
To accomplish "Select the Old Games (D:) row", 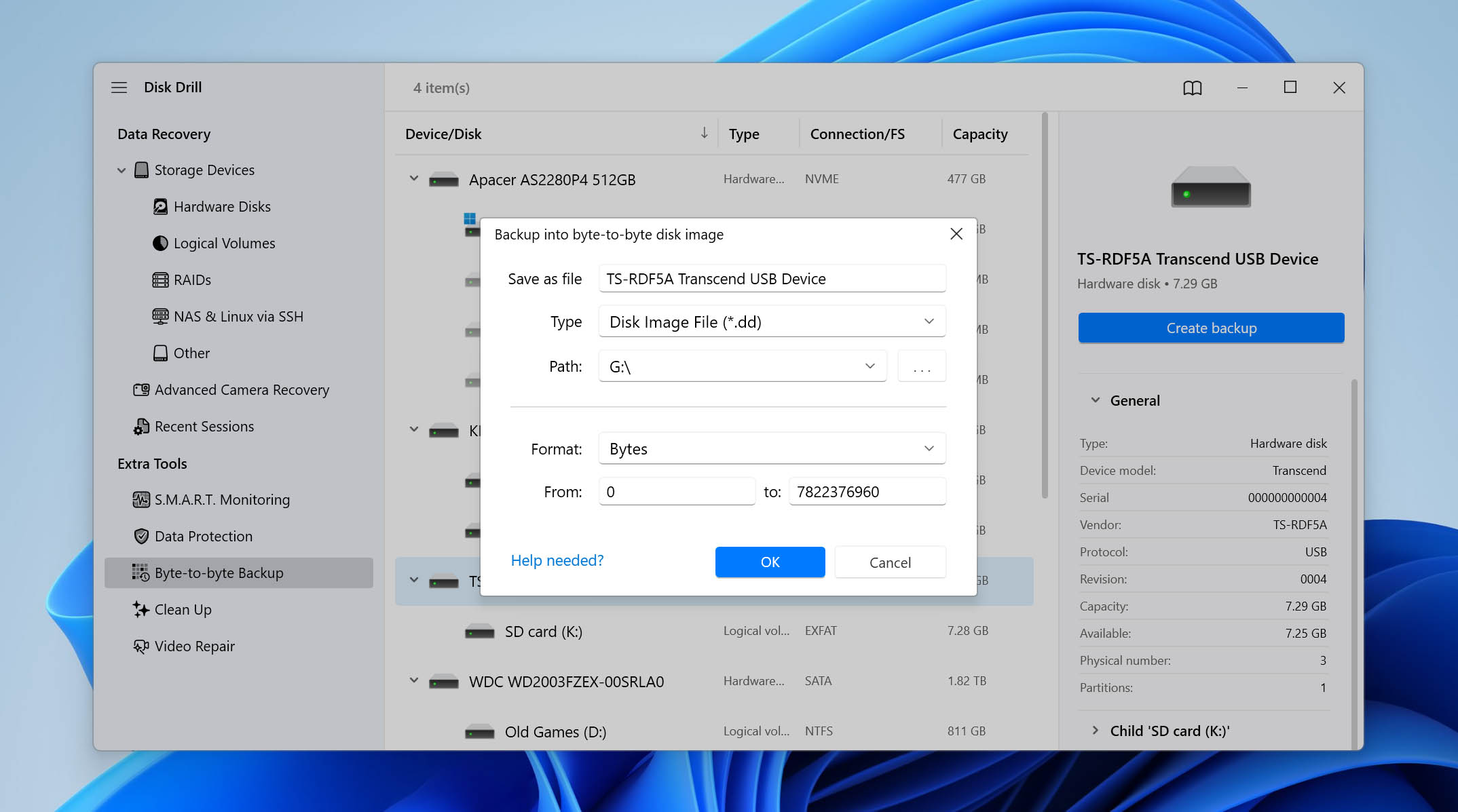I will coord(714,731).
